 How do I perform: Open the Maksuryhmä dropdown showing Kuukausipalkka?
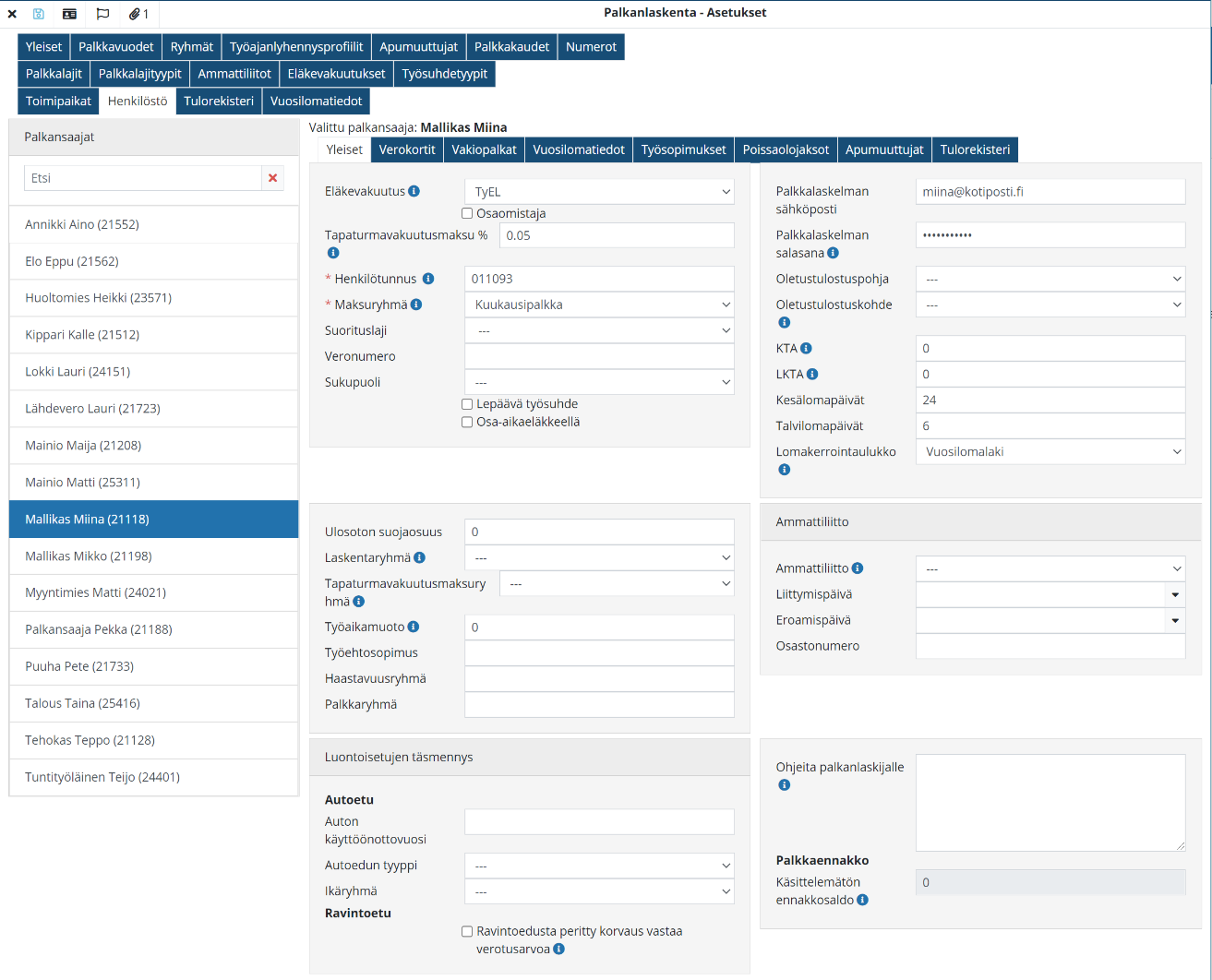599,305
